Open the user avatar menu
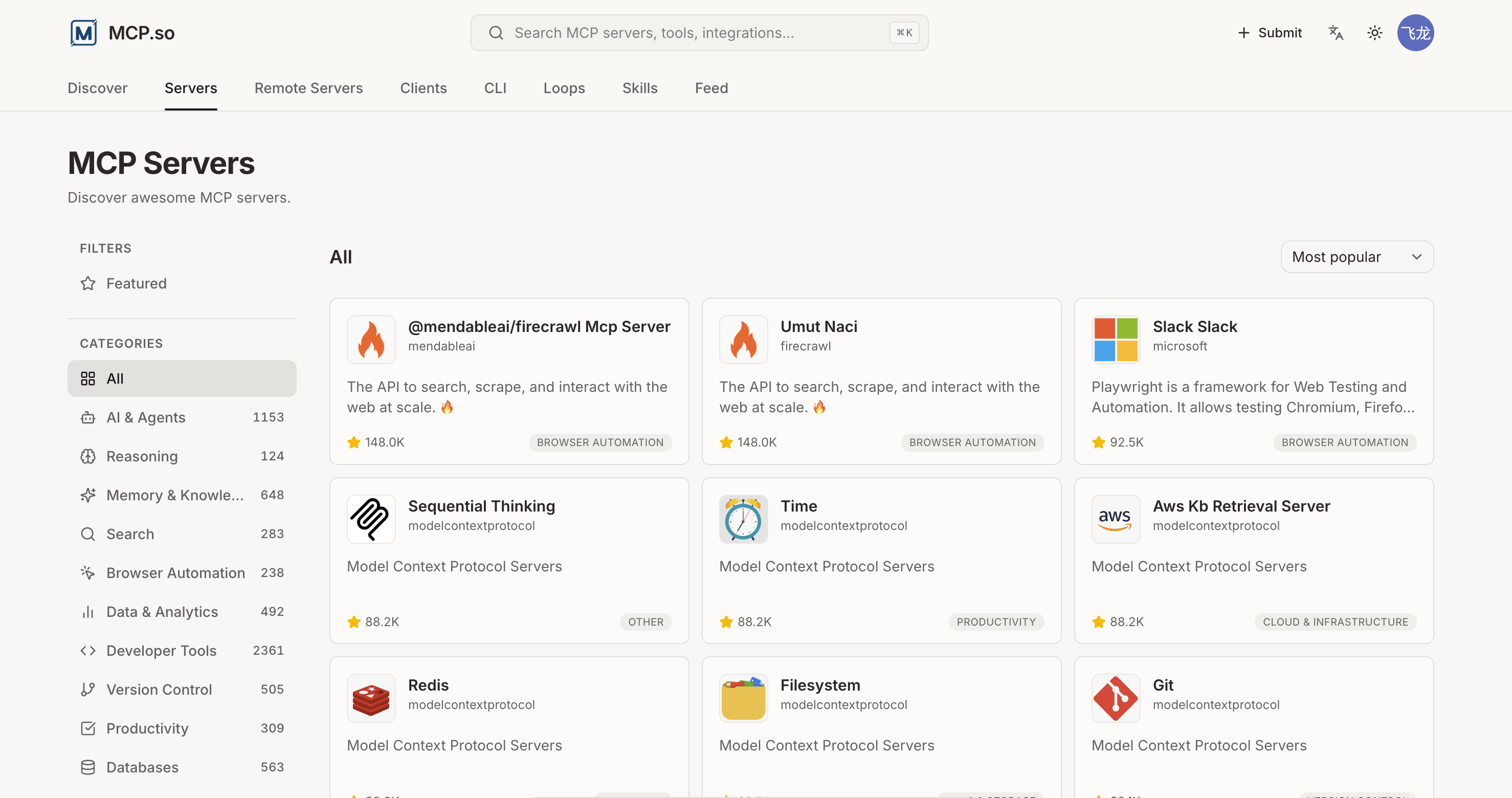The image size is (1512, 798). 1415,33
